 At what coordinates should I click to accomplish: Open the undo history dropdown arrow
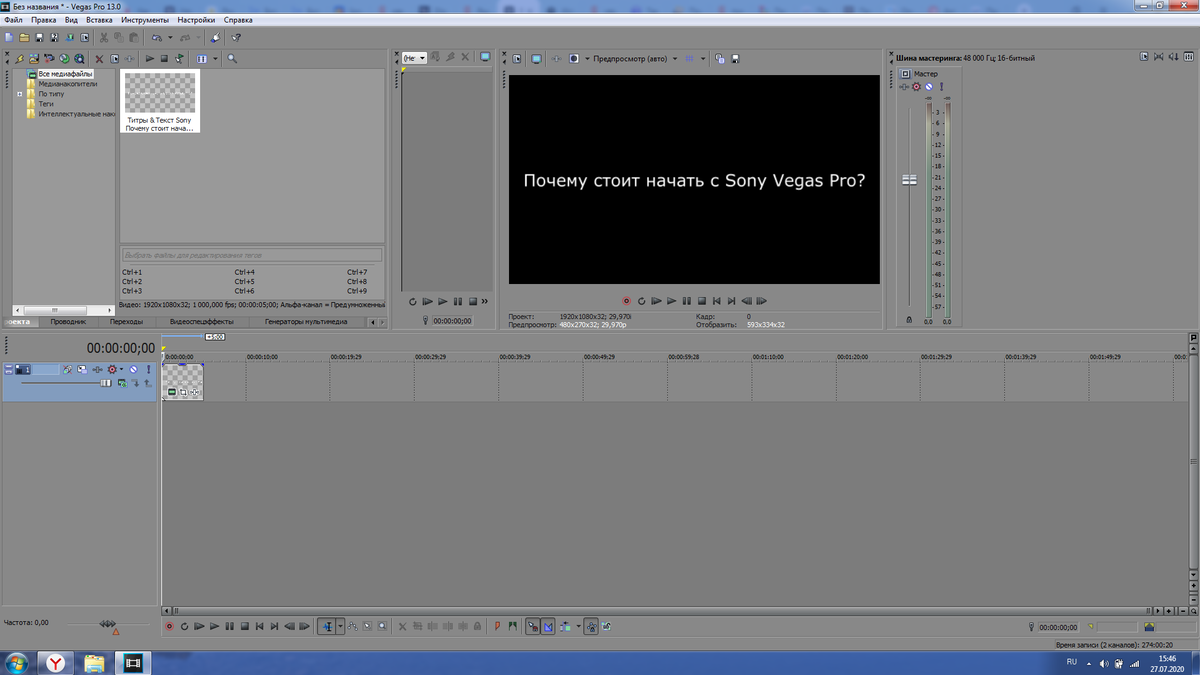pyautogui.click(x=170, y=38)
